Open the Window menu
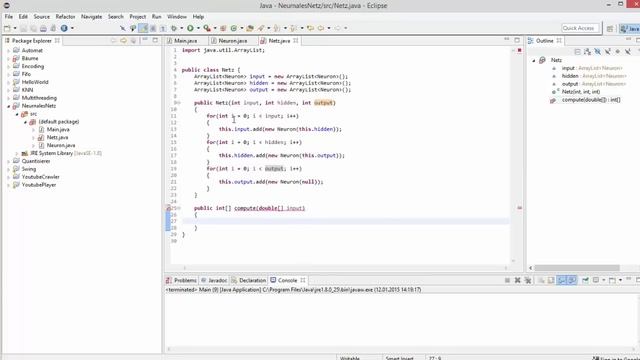This screenshot has height=360, width=640. pos(177,17)
